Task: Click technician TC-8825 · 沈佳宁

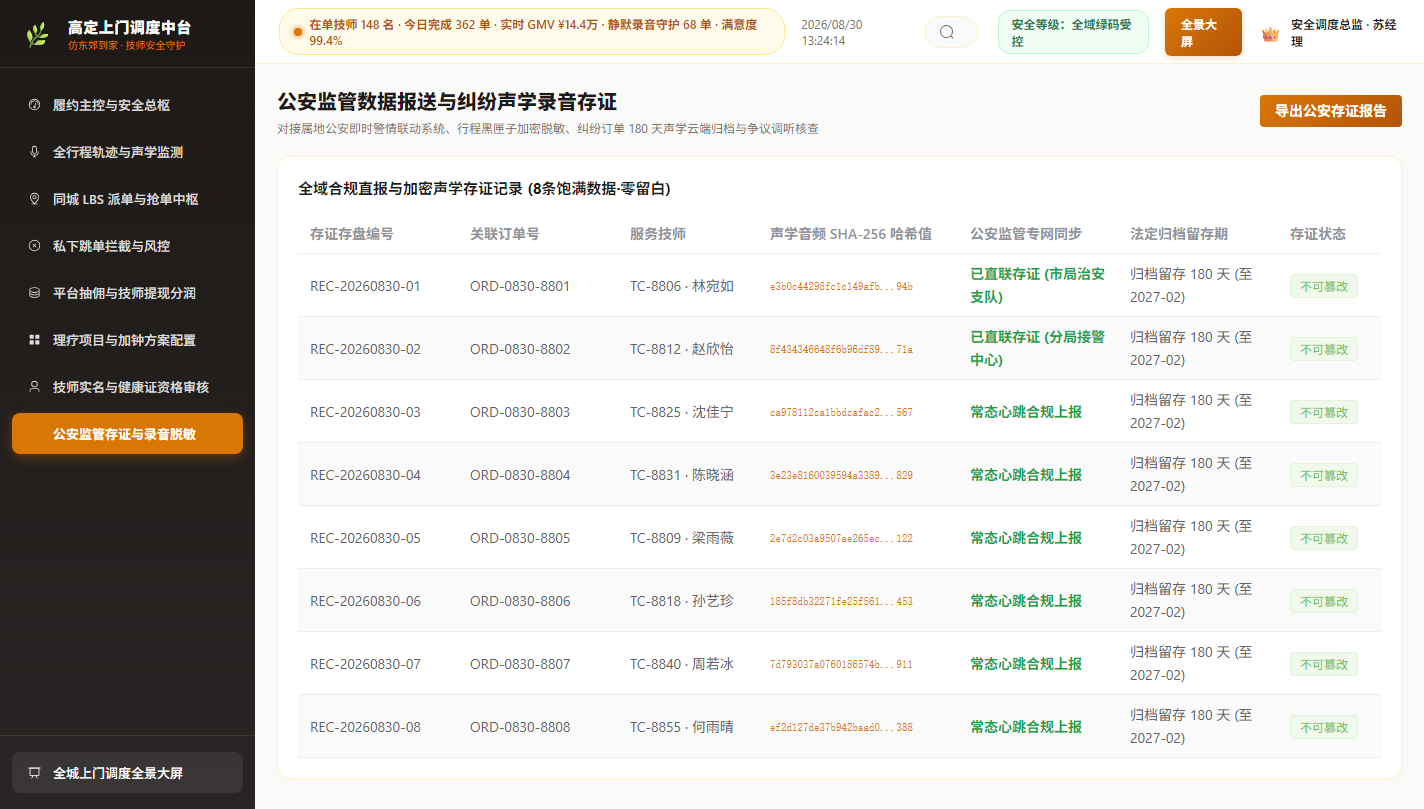Action: [682, 412]
